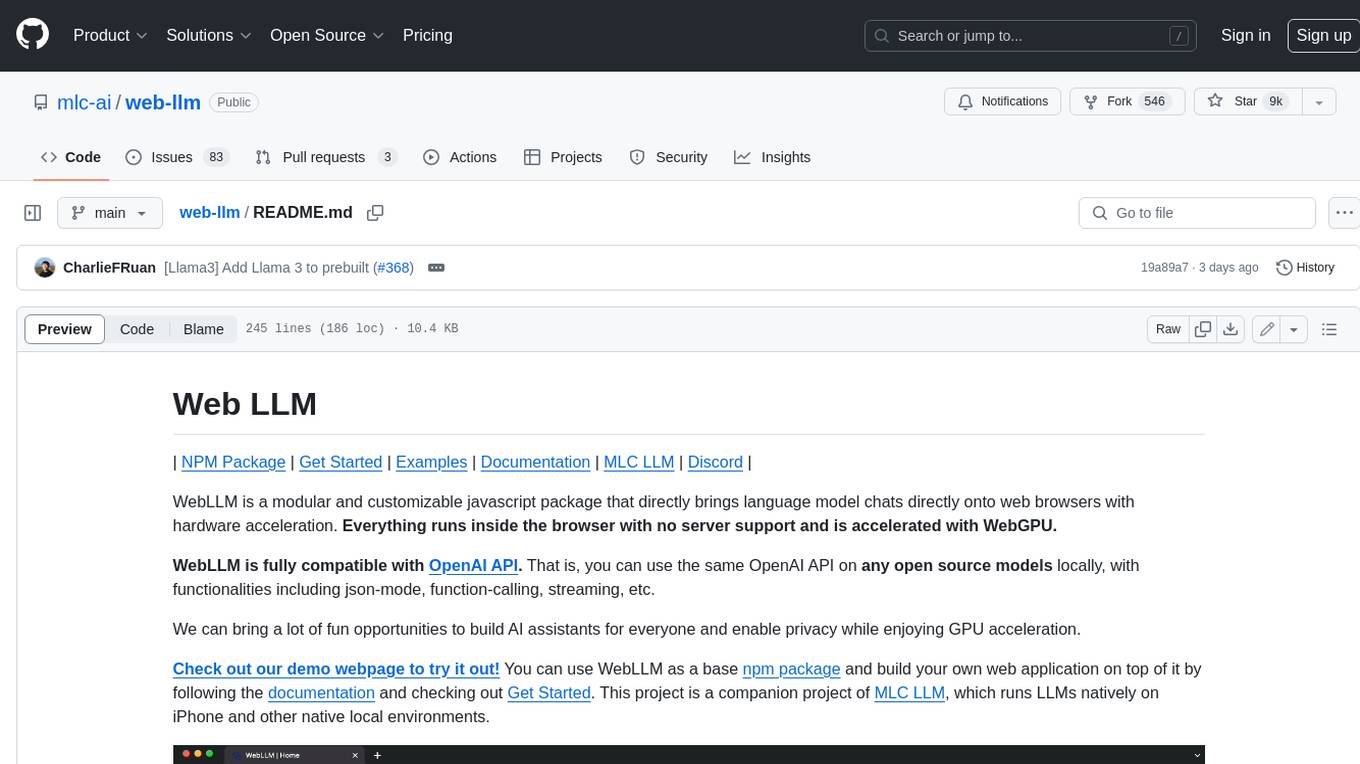Viewport: 1360px width, 764px height.
Task: Click CharlieFRuan's avatar image
Action: 44,268
